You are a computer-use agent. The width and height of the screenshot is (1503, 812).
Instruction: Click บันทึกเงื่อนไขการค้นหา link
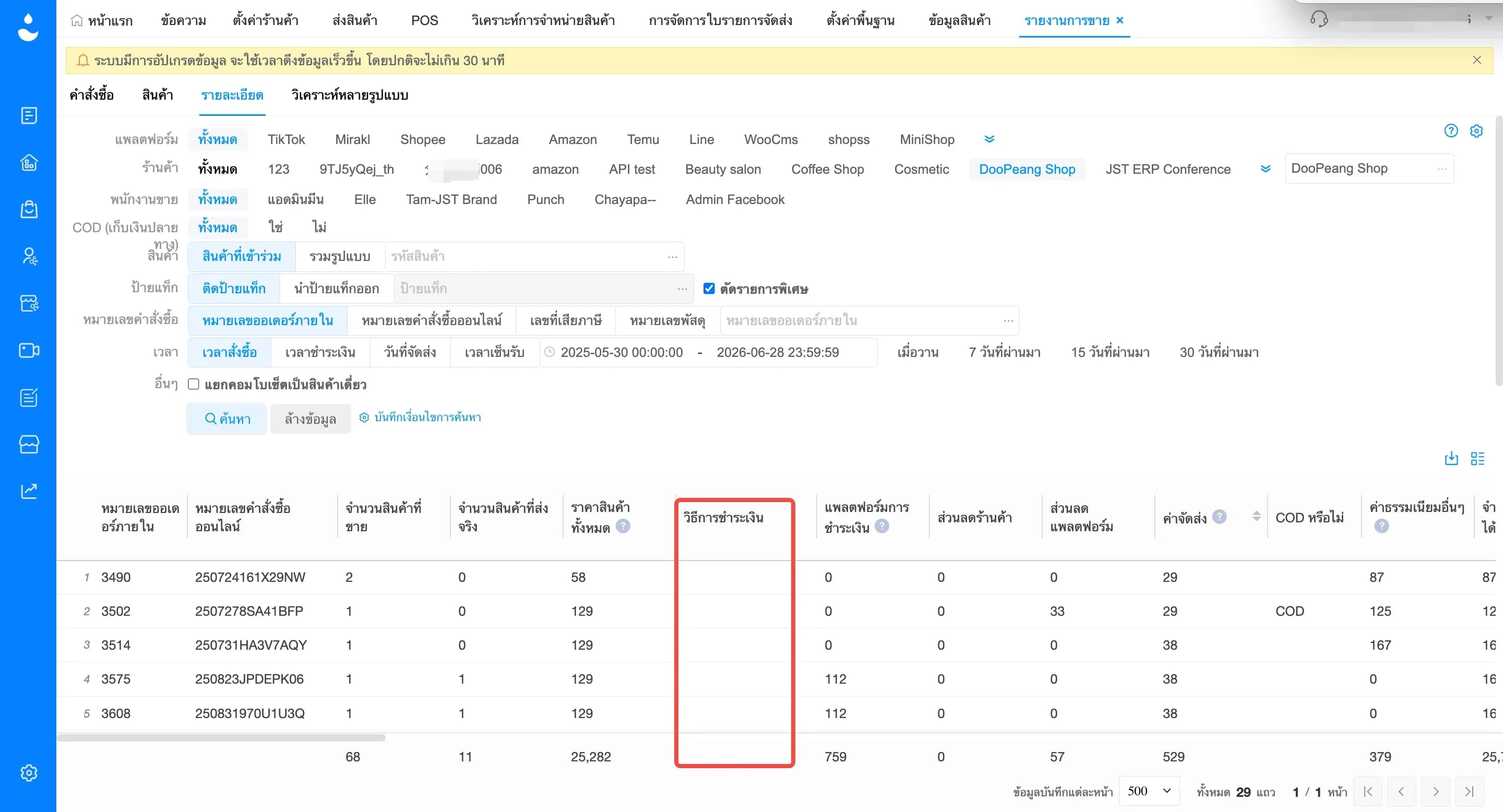[x=420, y=417]
